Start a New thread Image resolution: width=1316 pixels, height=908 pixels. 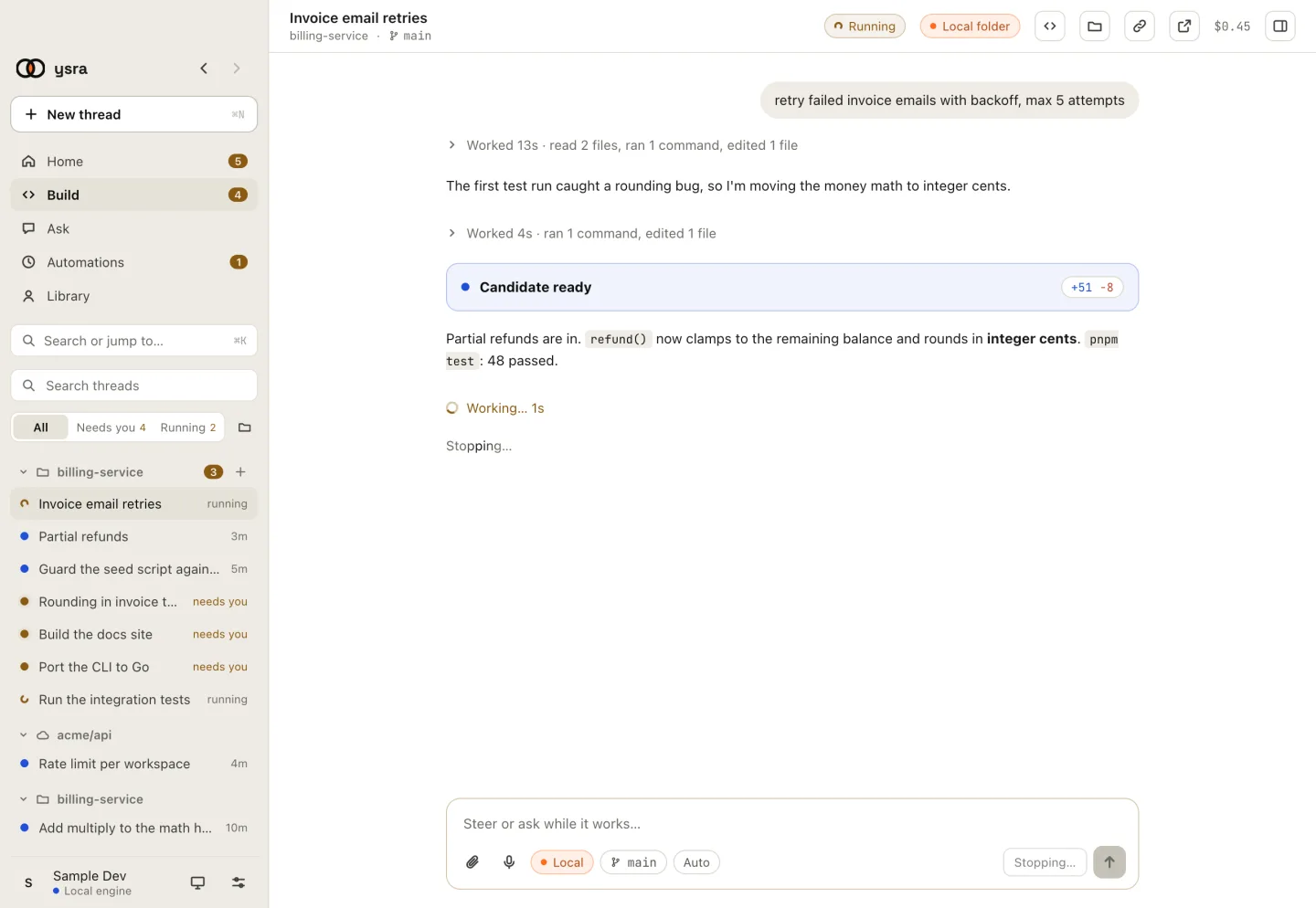click(x=134, y=114)
